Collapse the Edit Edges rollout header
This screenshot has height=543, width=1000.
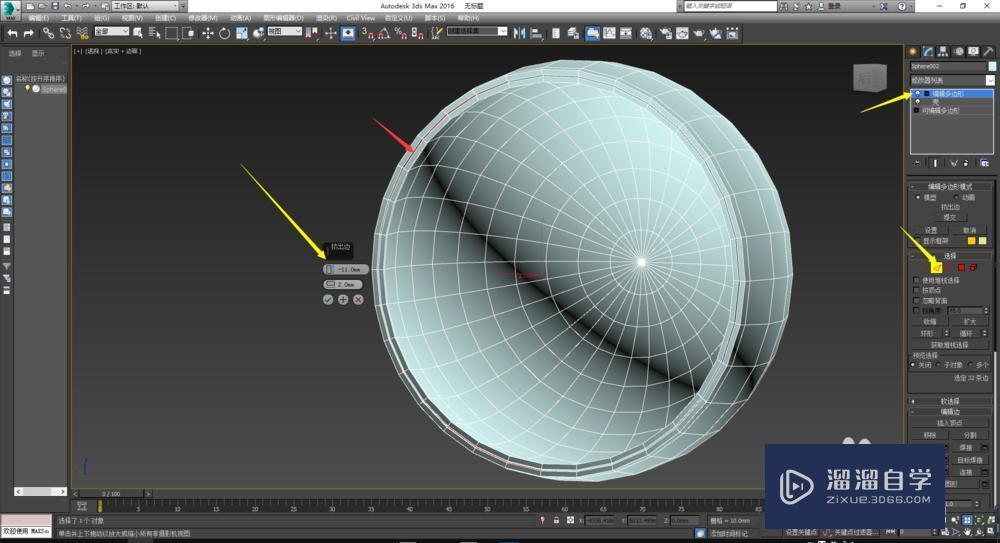[950, 412]
